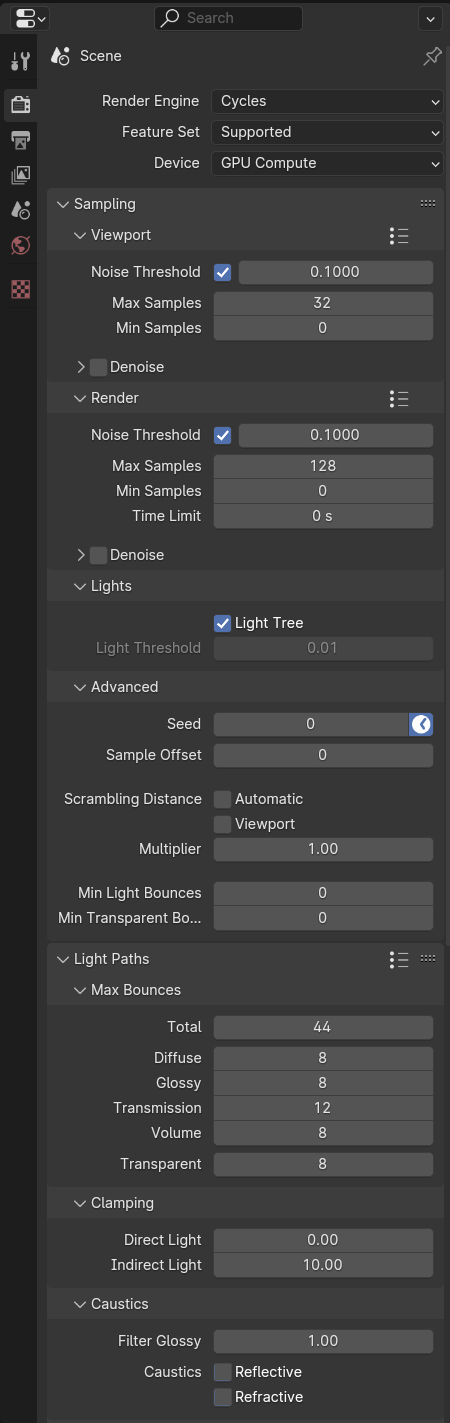This screenshot has height=1423, width=450.
Task: Open the Tool properties tab
Action: tap(20, 61)
